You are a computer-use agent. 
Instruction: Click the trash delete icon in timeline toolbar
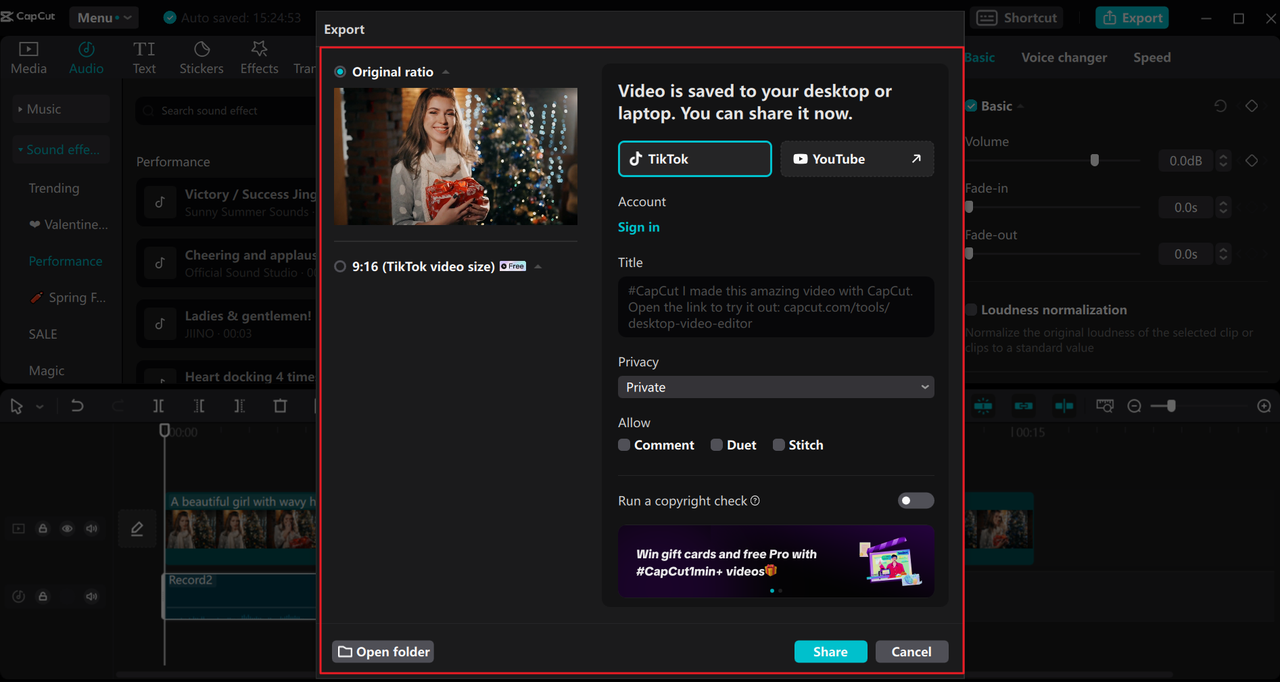click(280, 406)
